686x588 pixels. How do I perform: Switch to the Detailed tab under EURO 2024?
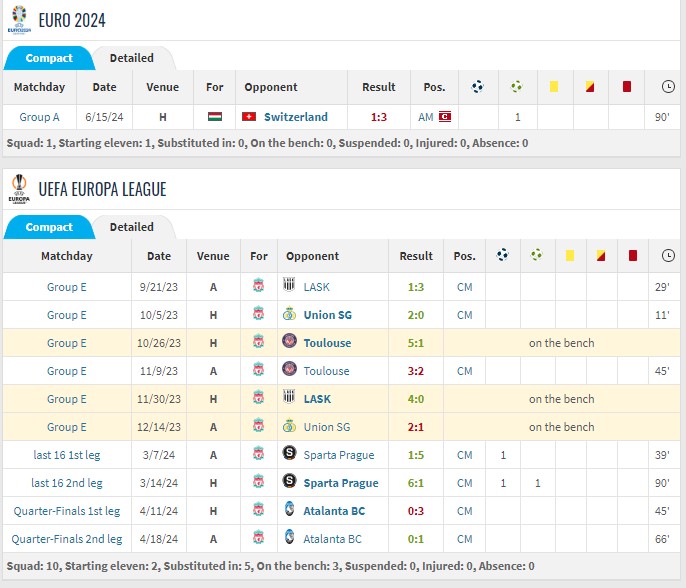tap(132, 58)
